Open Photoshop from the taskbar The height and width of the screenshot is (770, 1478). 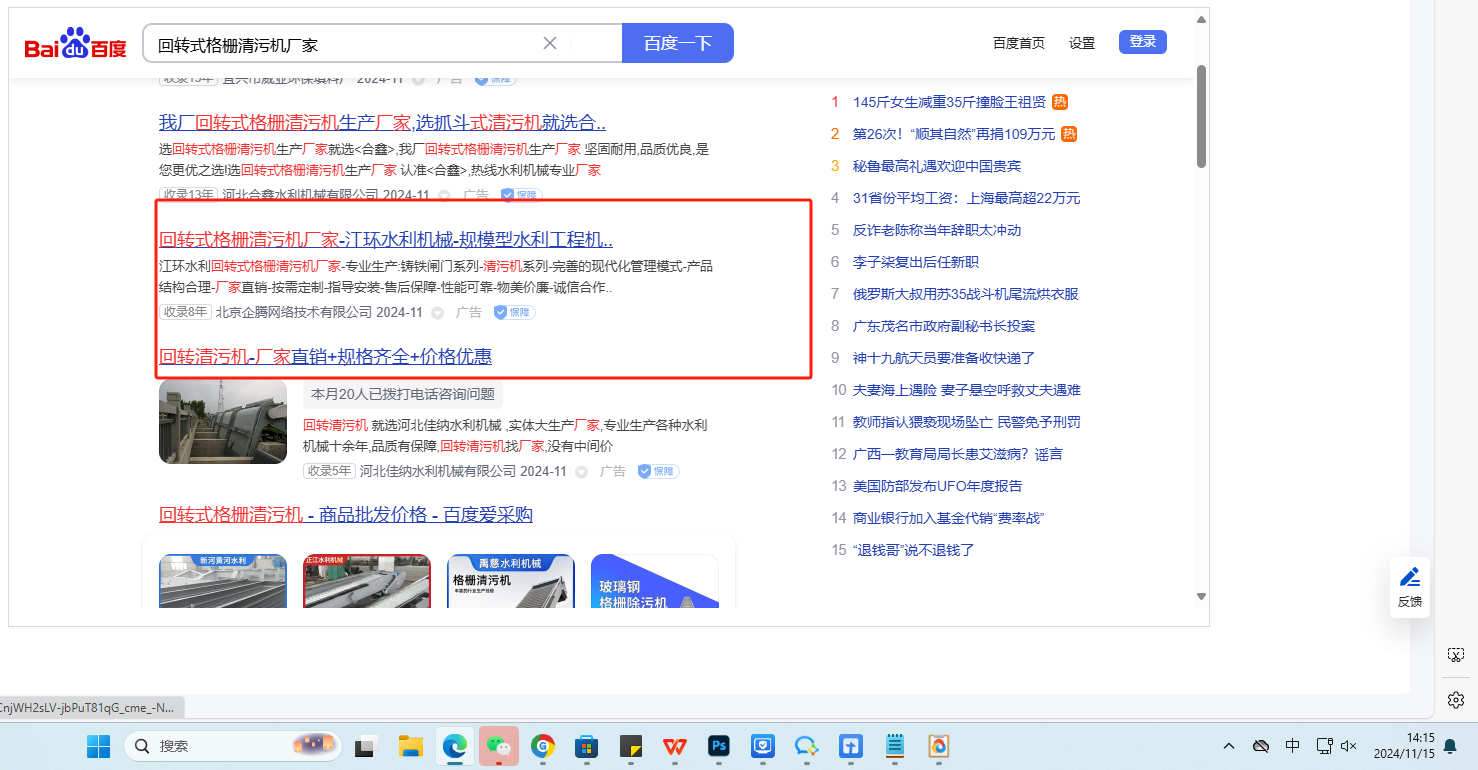click(x=718, y=746)
